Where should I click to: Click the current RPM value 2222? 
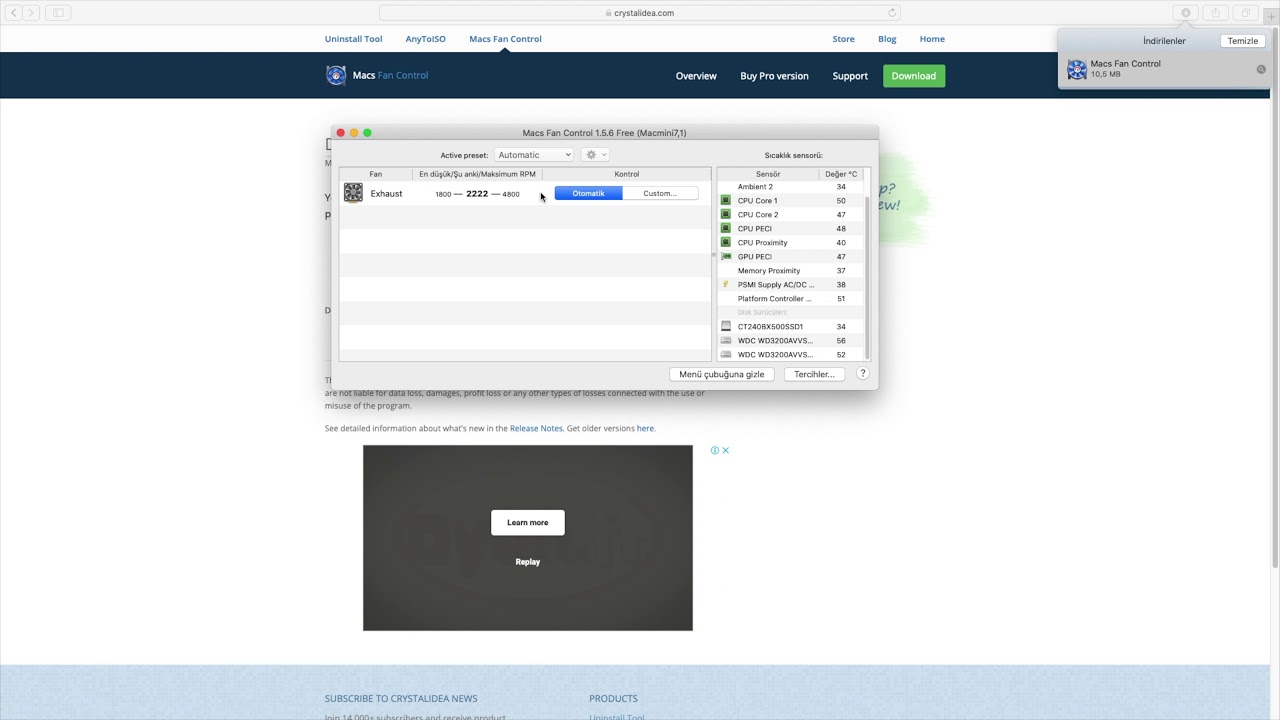(477, 194)
